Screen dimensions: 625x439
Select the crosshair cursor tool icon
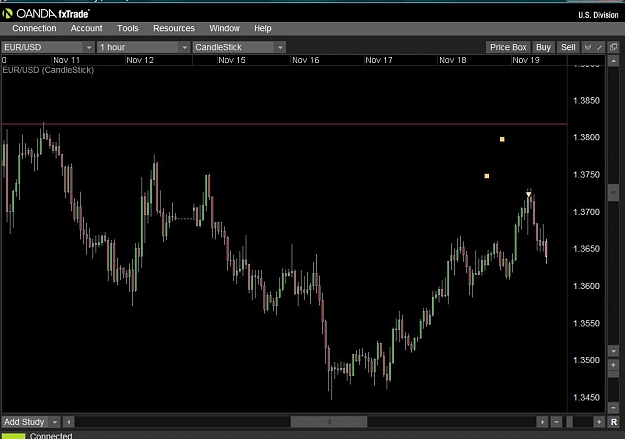[588, 47]
